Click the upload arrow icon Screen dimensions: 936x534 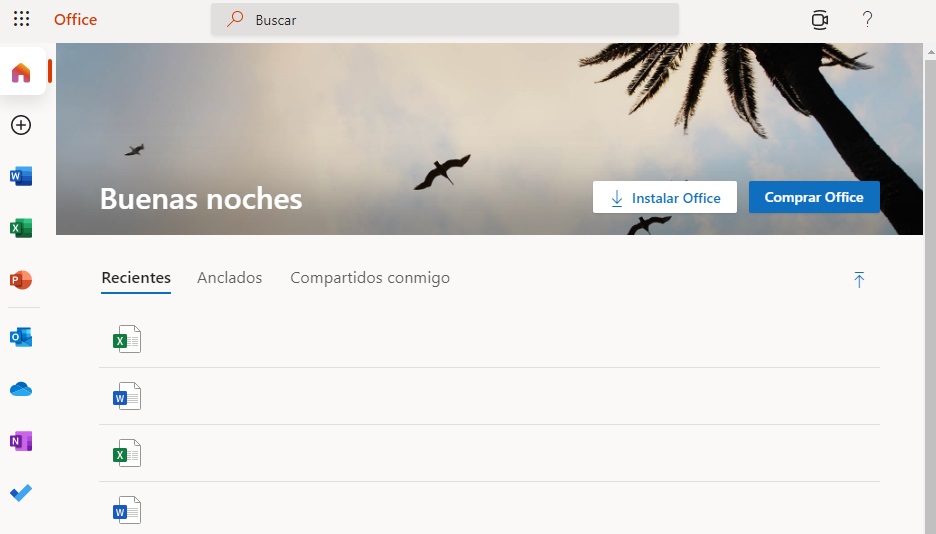coord(859,280)
